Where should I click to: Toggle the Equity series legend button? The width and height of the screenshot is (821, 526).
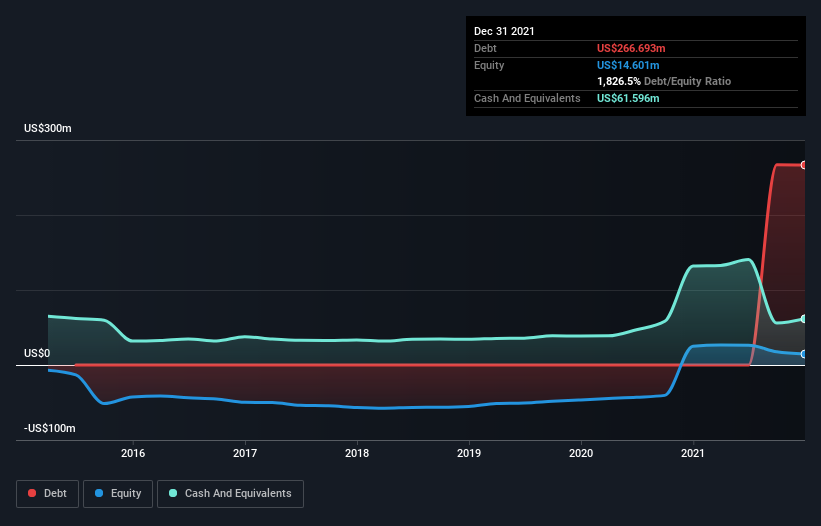pyautogui.click(x=118, y=494)
